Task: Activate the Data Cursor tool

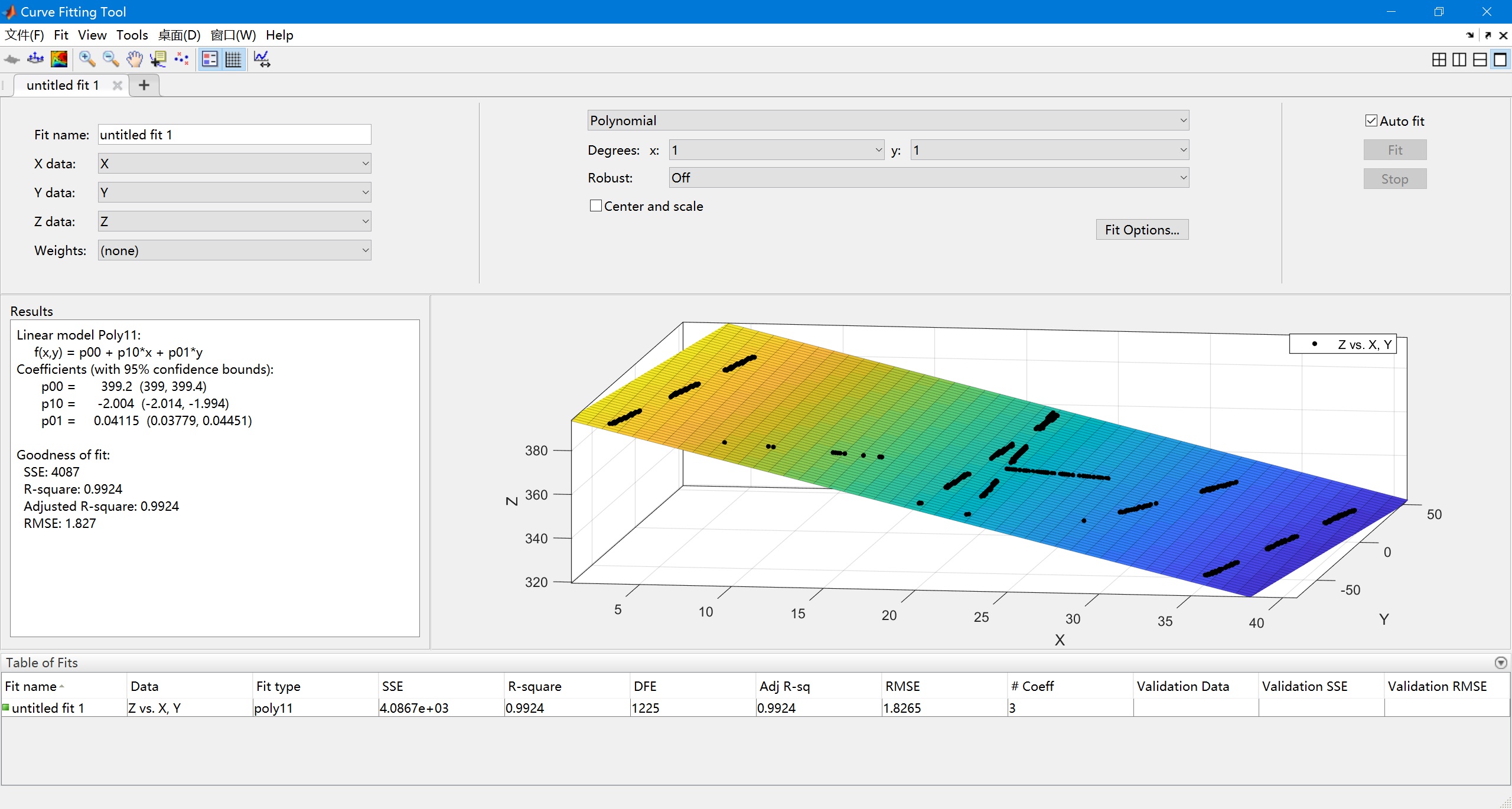Action: [158, 59]
